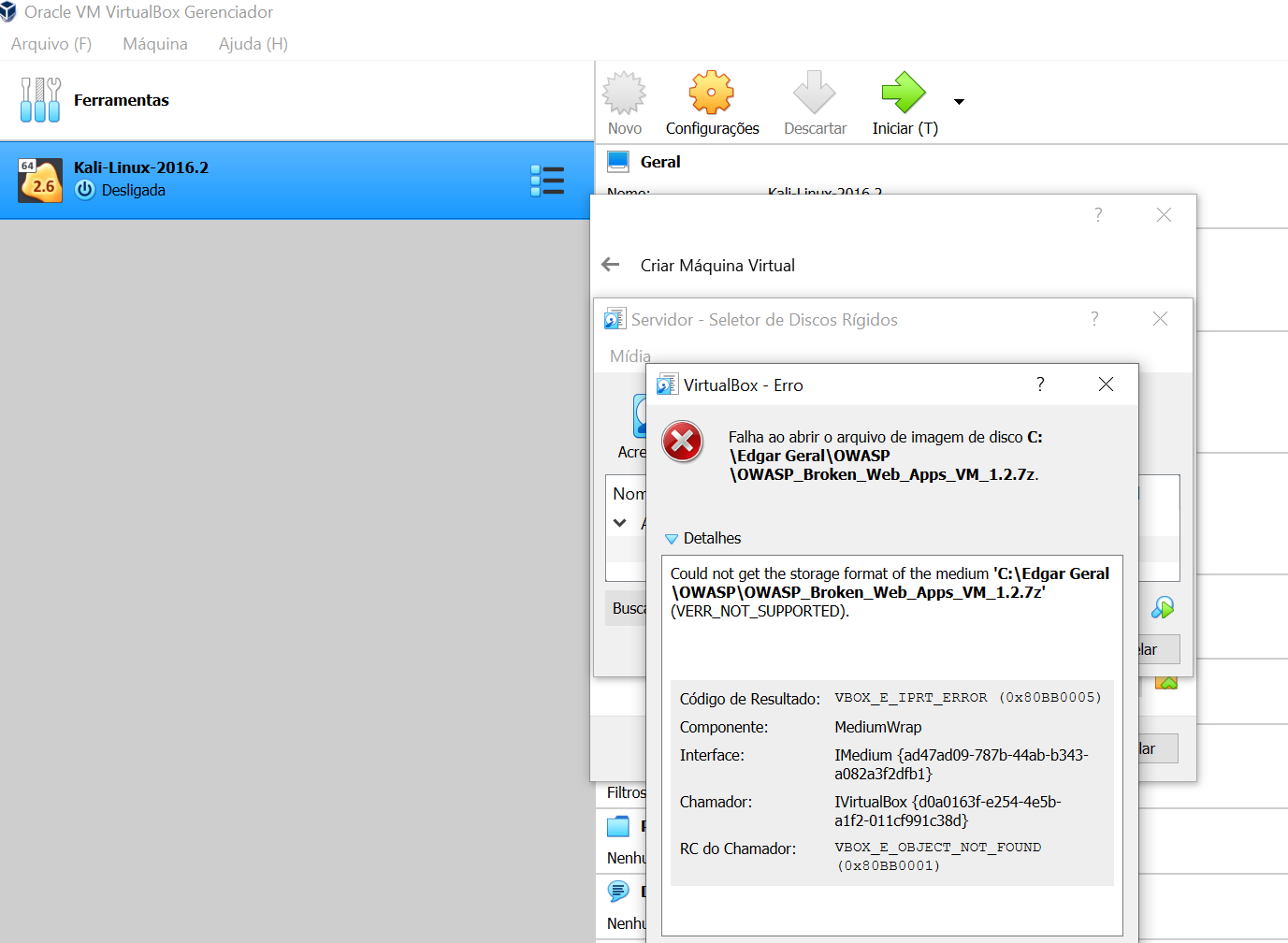
Task: Collapse the tree chevron in disk list
Action: pyautogui.click(x=619, y=523)
